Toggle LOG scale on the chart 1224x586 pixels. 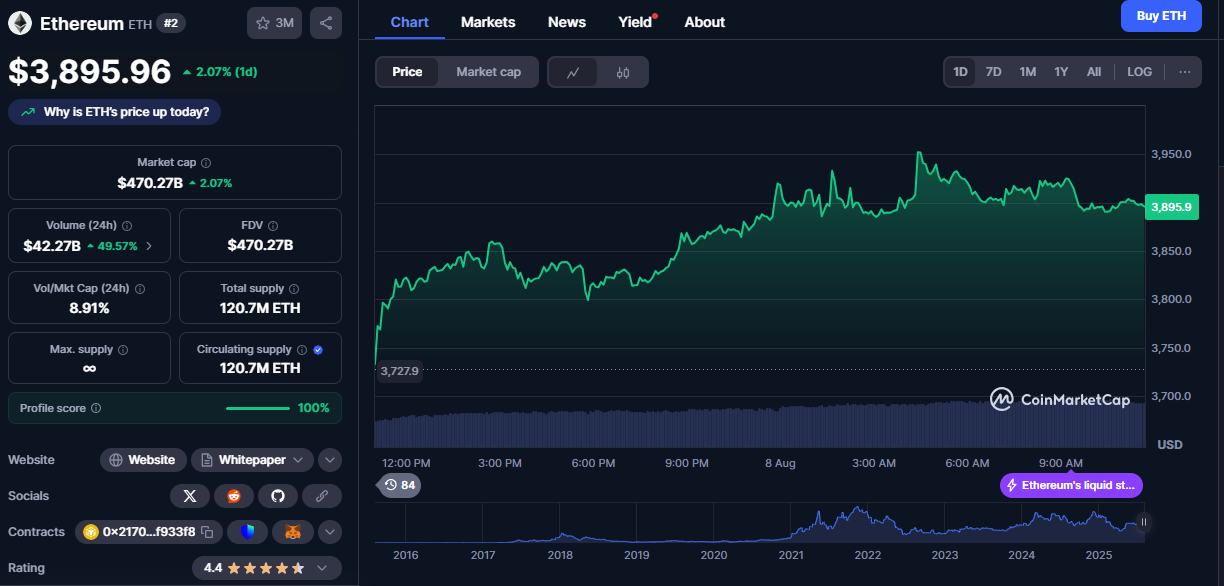click(1139, 72)
